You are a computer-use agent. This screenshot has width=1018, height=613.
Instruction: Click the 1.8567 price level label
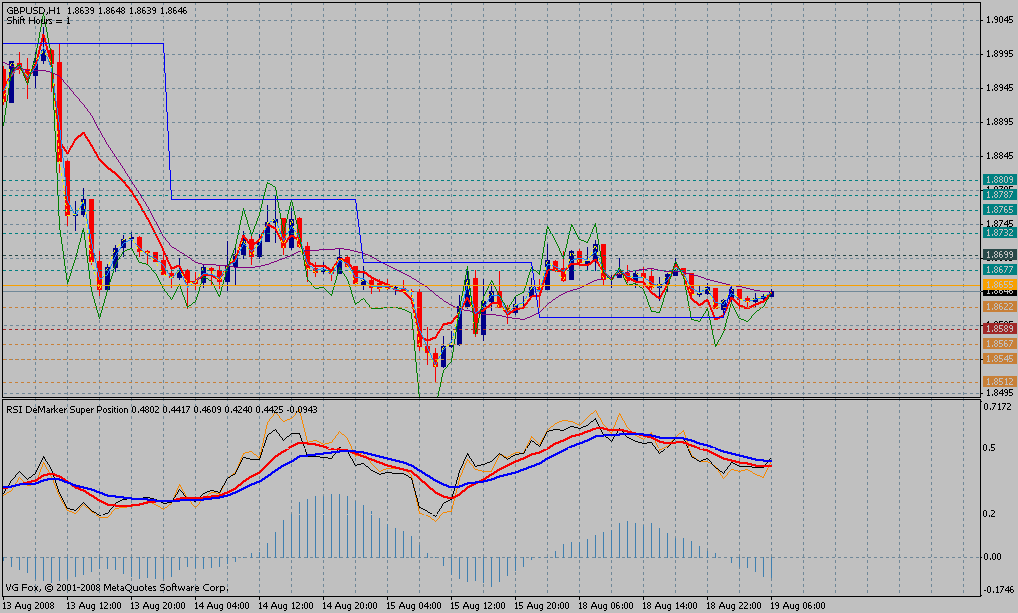[x=999, y=343]
